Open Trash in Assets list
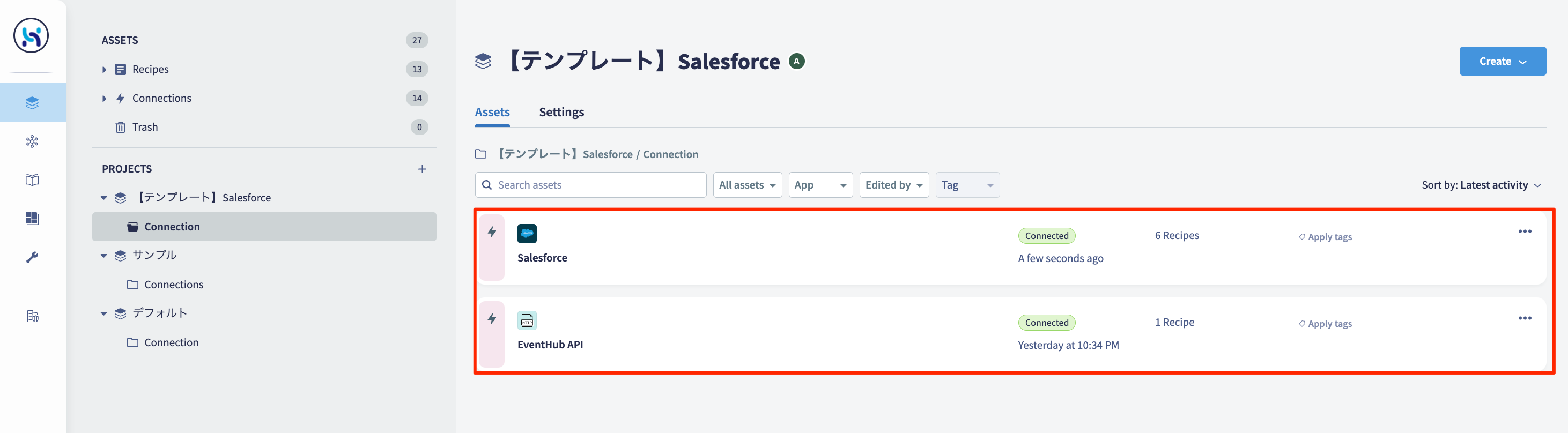The height and width of the screenshot is (433, 1568). [x=145, y=127]
